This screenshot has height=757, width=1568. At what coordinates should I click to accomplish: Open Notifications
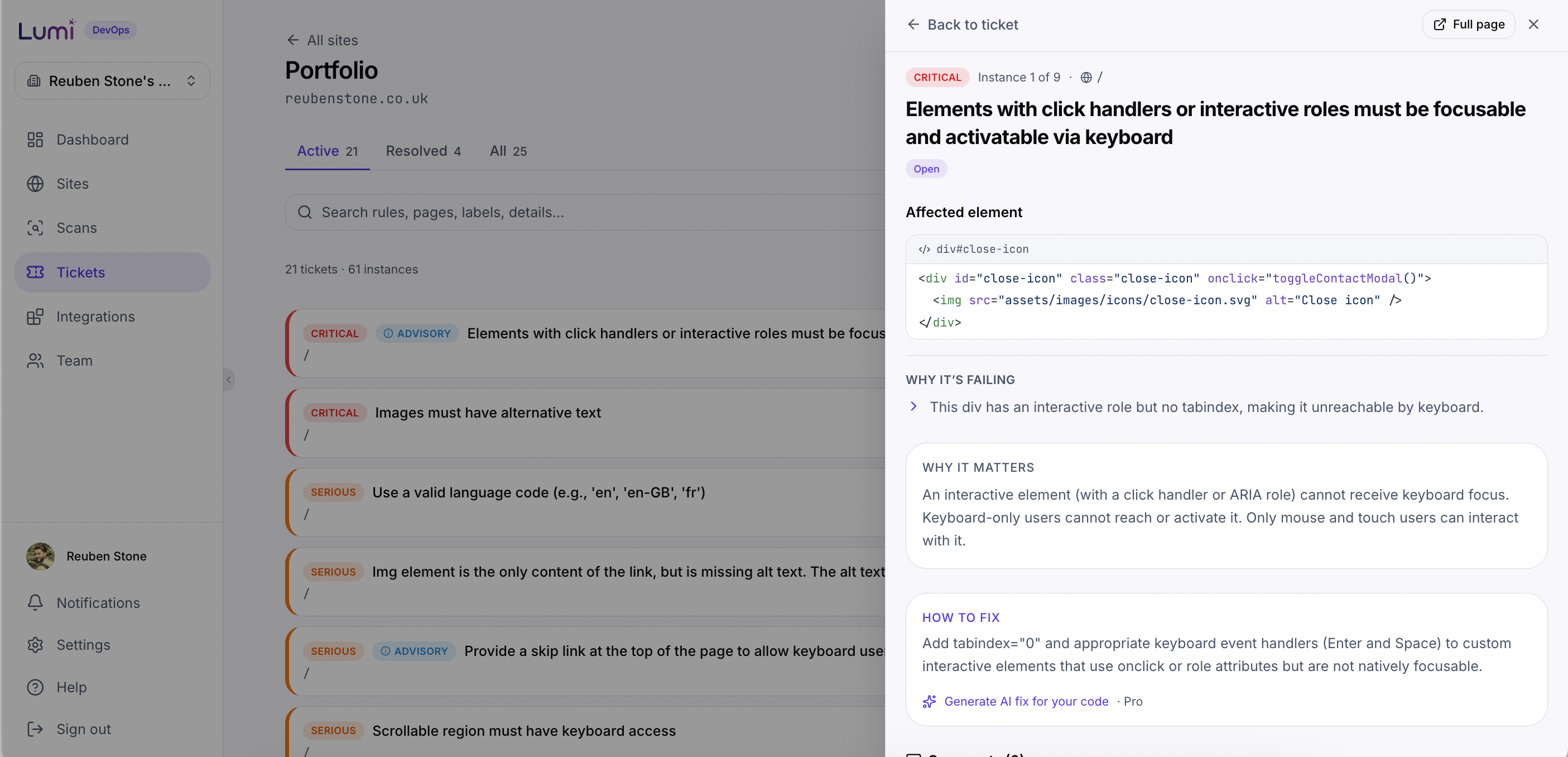112,603
